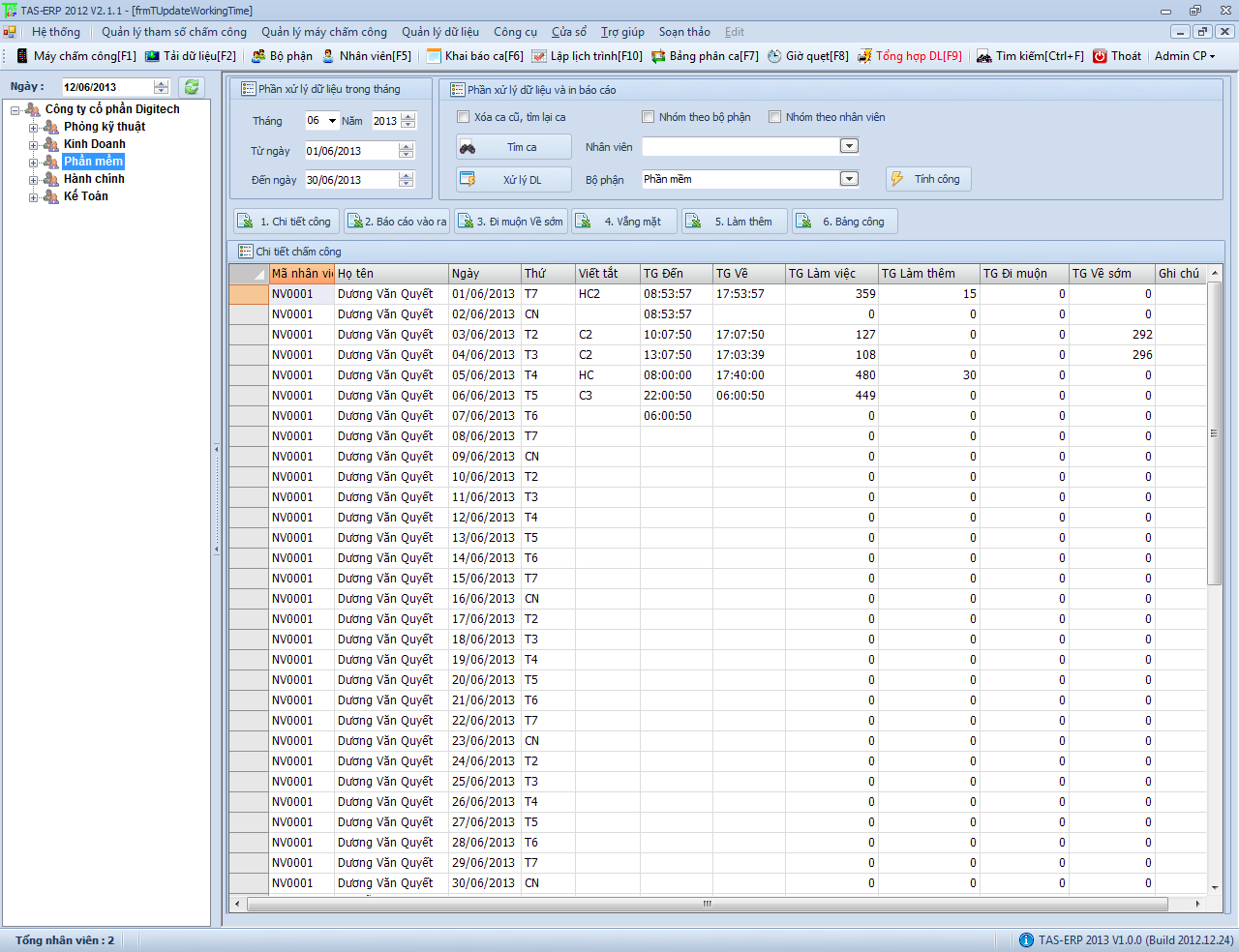Click the Hành chính department icon

(x=51, y=179)
